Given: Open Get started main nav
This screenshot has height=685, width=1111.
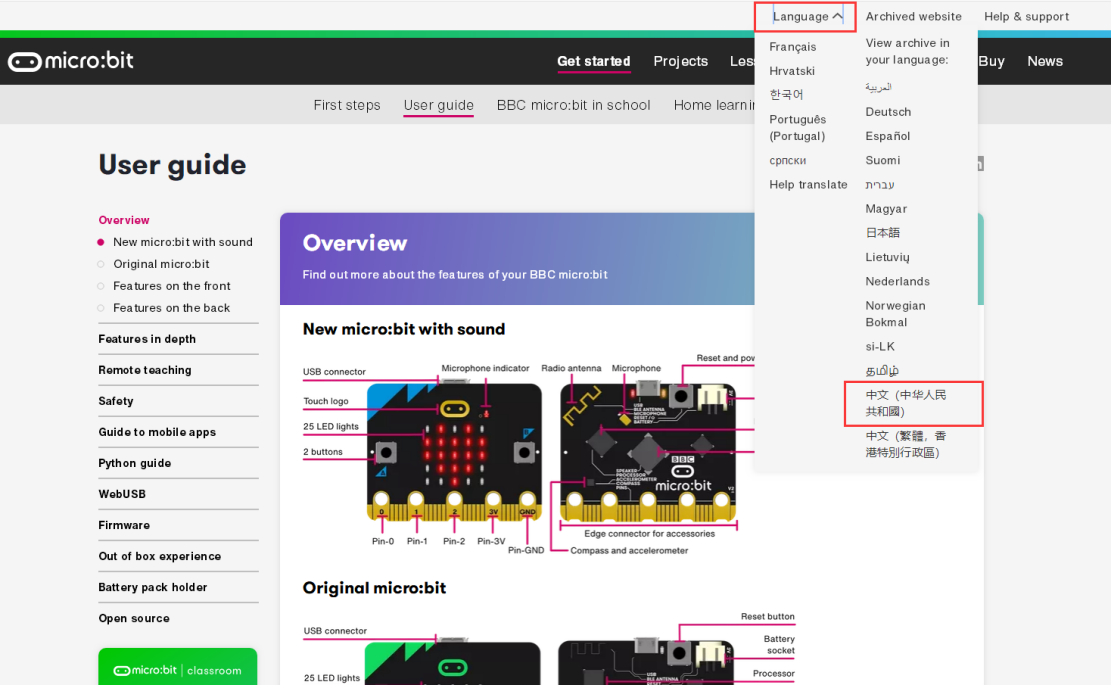Looking at the screenshot, I should click(x=594, y=61).
